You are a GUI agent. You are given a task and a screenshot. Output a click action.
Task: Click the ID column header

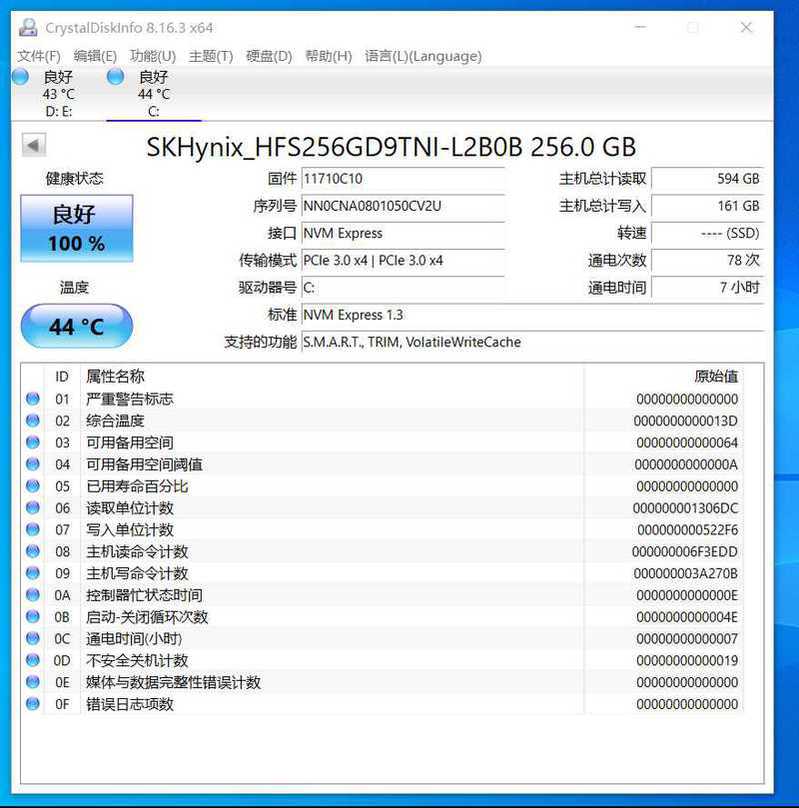(62, 377)
